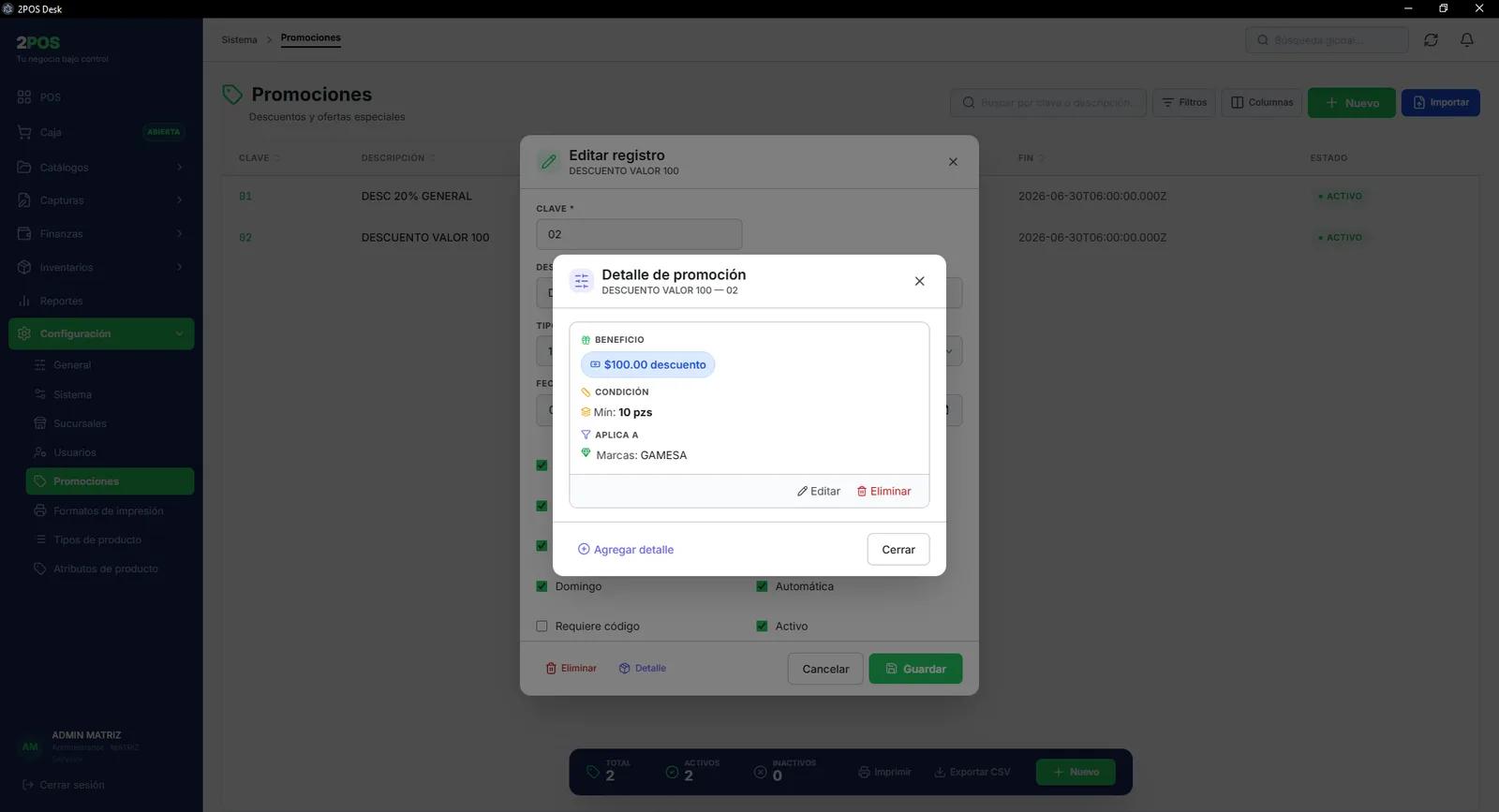This screenshot has height=812, width=1499.
Task: Delete the promotion detail with Eliminar
Action: (x=883, y=491)
